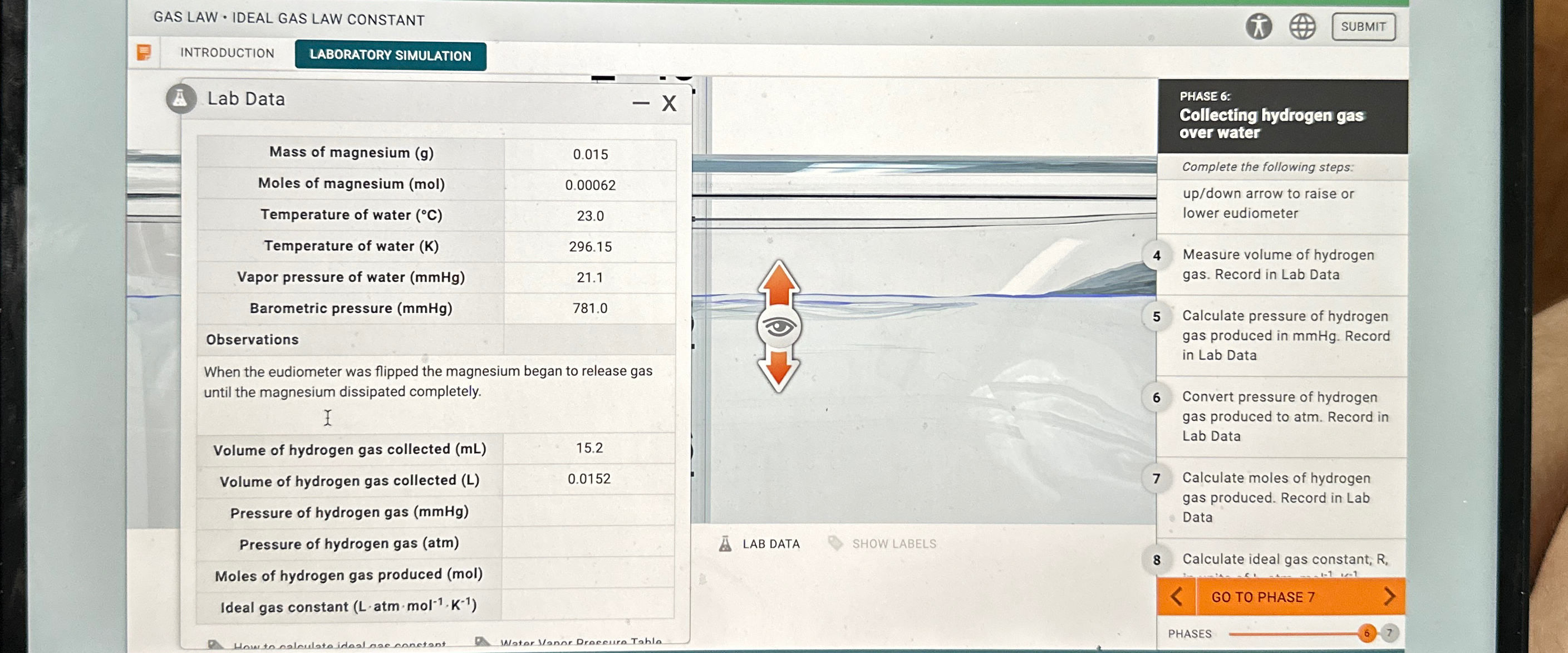Screen dimensions: 1568x653
Task: Go to previous phase with left chevron
Action: pos(1176,596)
